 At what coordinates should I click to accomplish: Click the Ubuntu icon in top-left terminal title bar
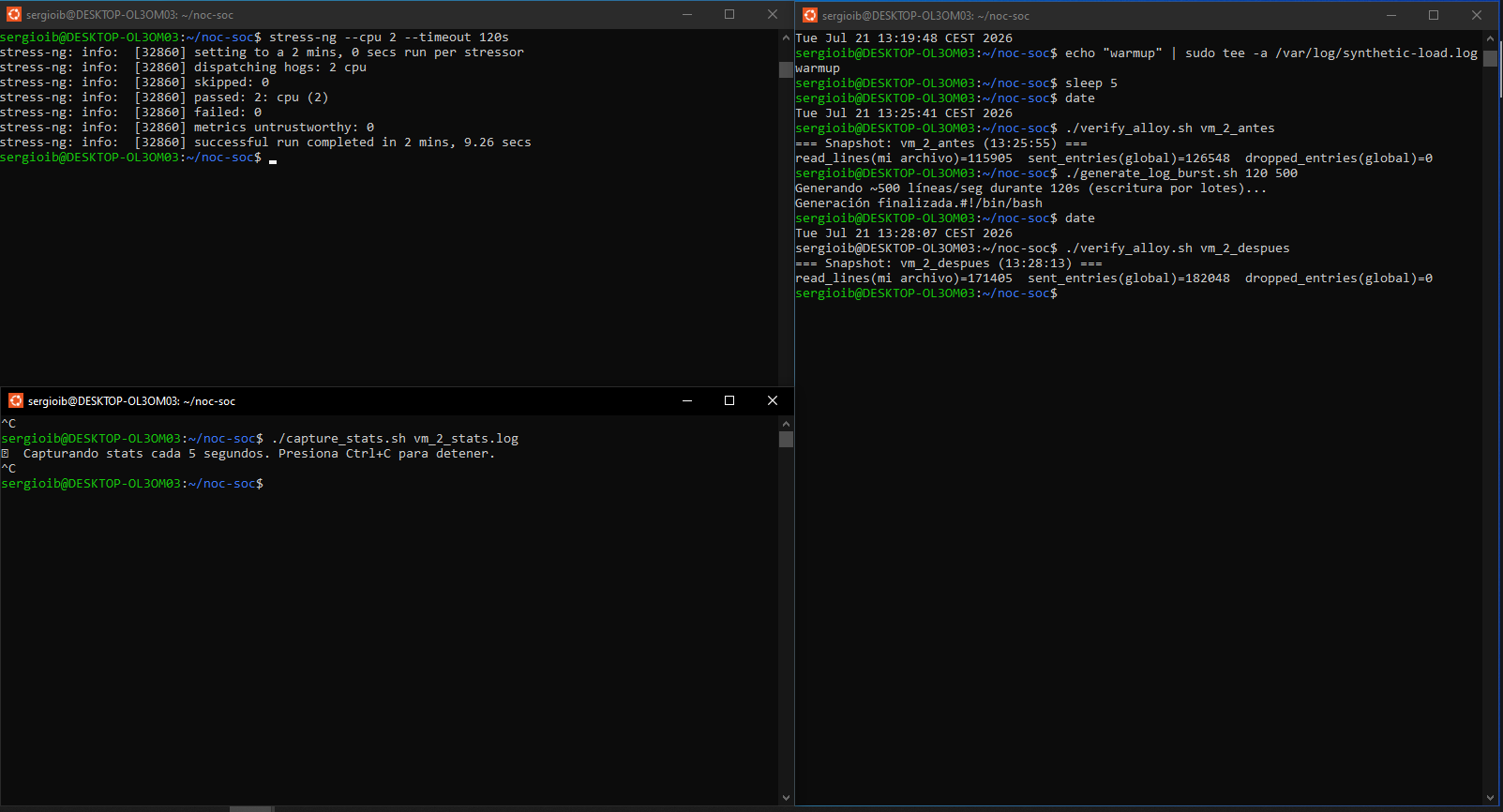(x=14, y=14)
